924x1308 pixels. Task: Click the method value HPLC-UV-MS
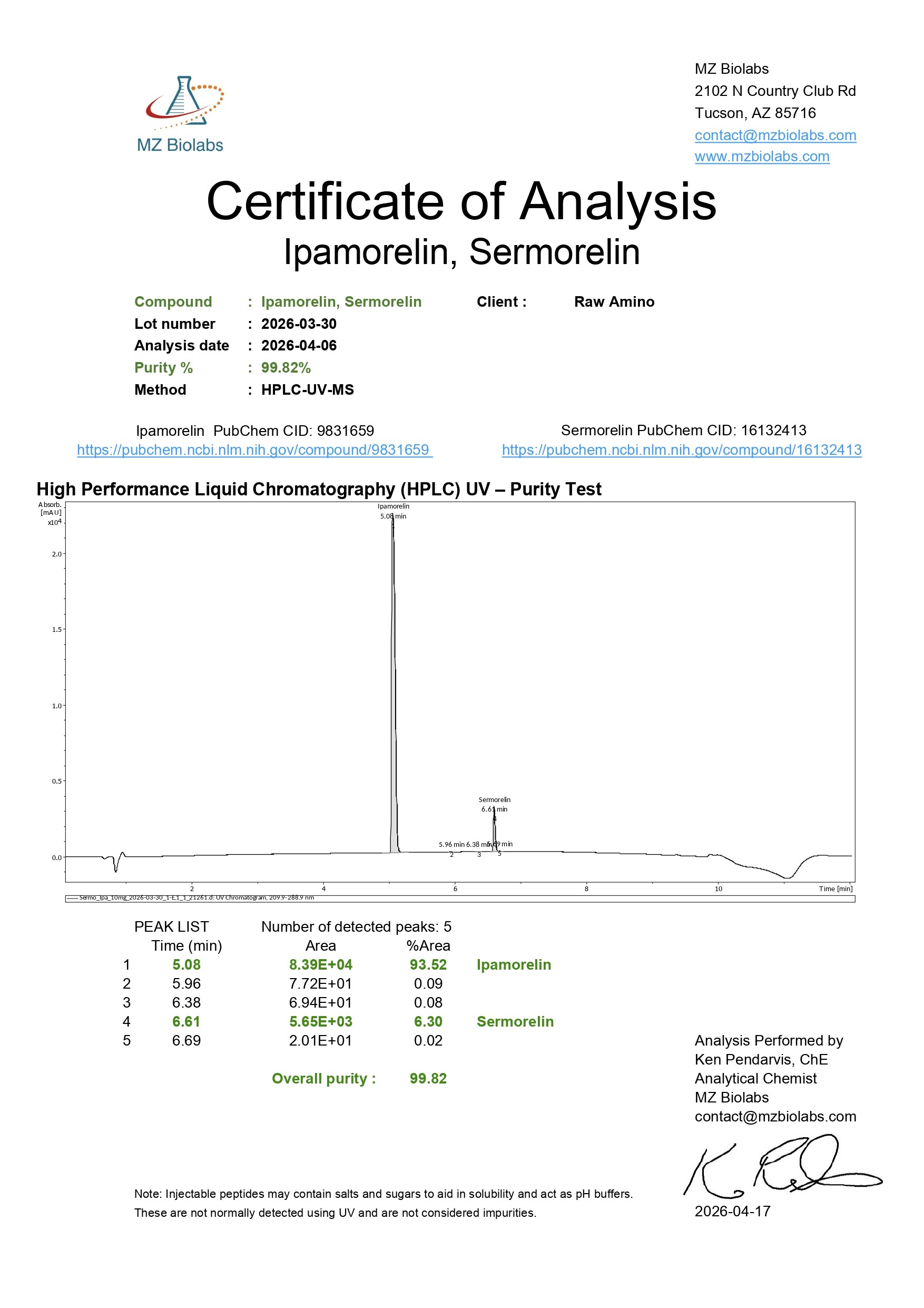(308, 390)
